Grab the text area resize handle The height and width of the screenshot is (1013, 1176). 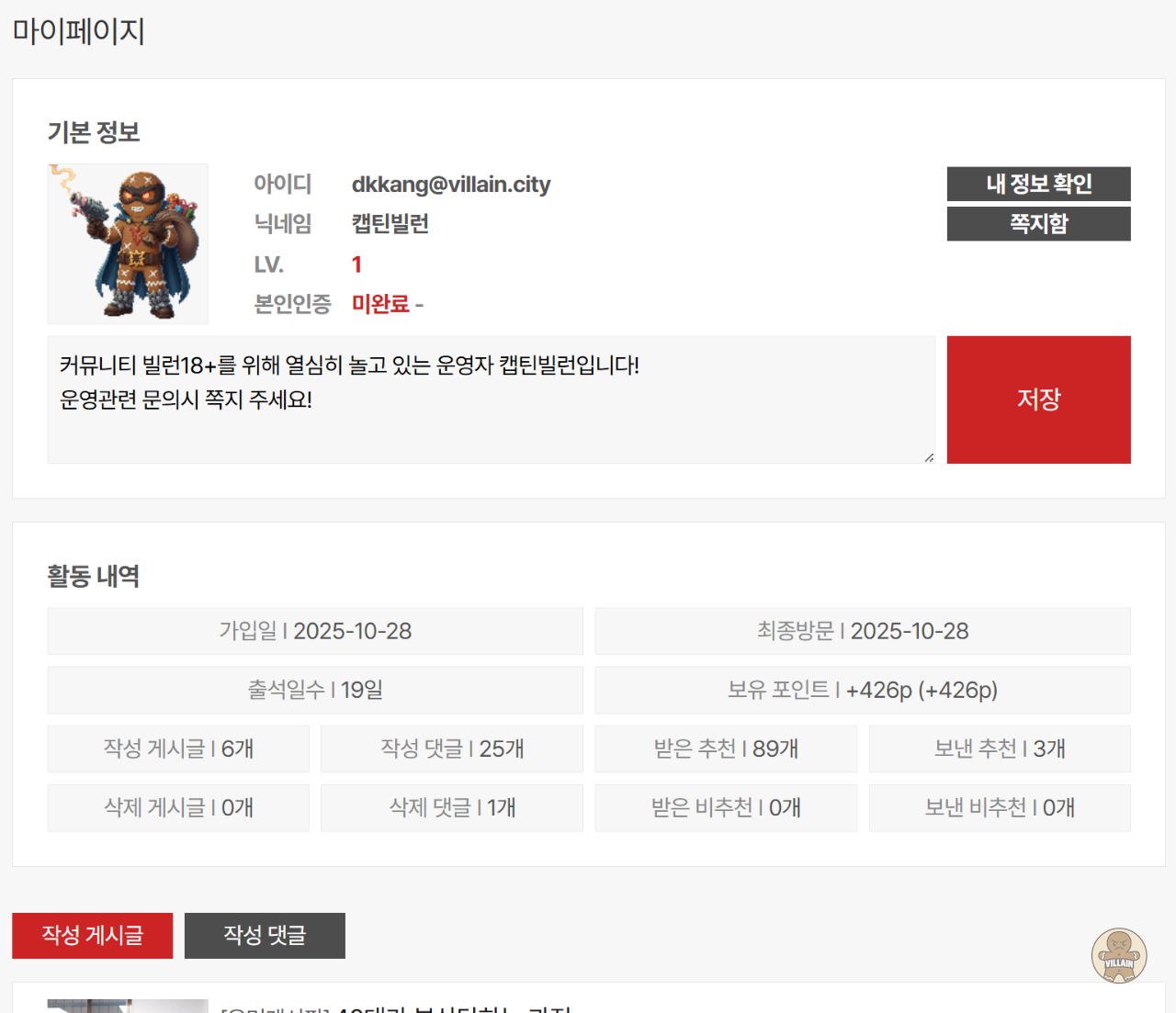pos(929,457)
